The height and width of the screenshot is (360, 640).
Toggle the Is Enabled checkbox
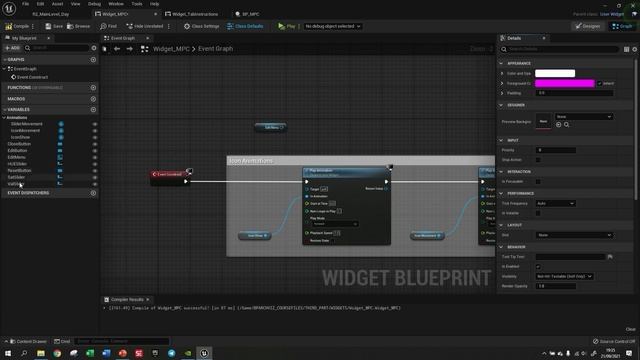538,267
